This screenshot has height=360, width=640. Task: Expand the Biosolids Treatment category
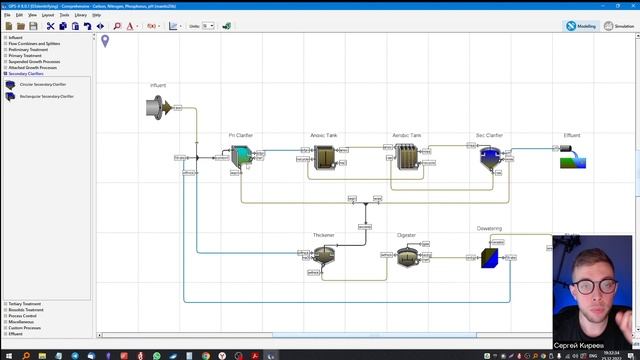coord(6,310)
